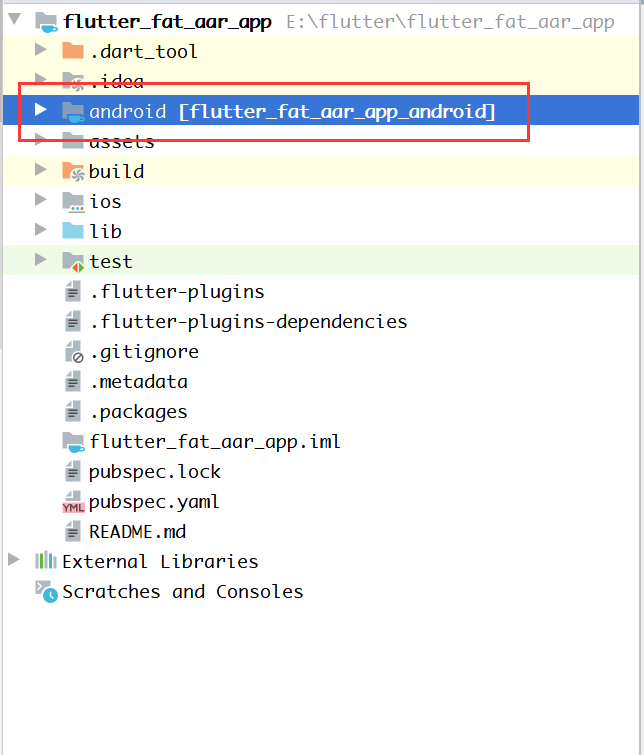Screen dimensions: 644x755
Task: Click the .packages file icon
Action: point(73,411)
